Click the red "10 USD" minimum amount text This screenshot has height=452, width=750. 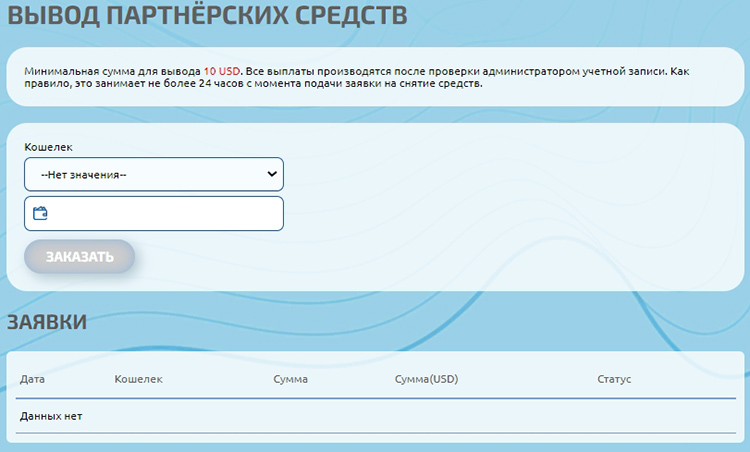pyautogui.click(x=222, y=72)
